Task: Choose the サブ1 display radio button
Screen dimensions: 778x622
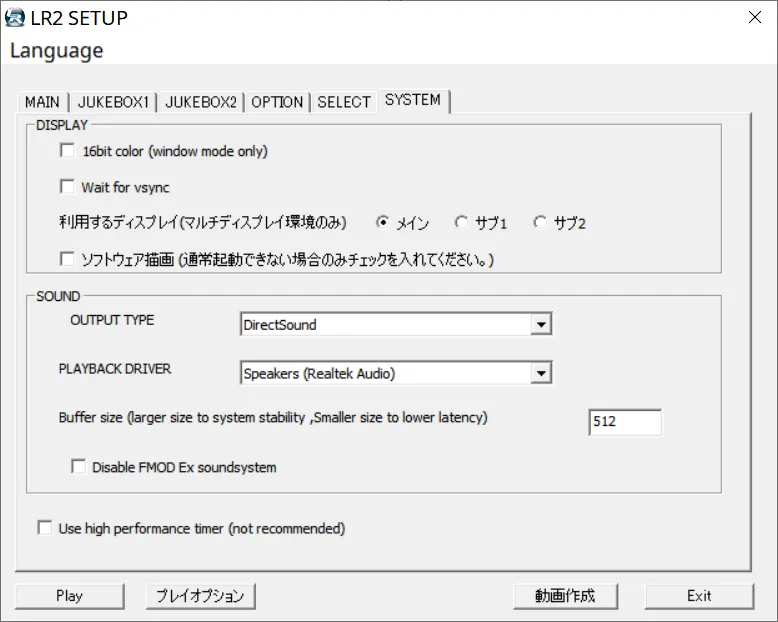Action: click(461, 222)
